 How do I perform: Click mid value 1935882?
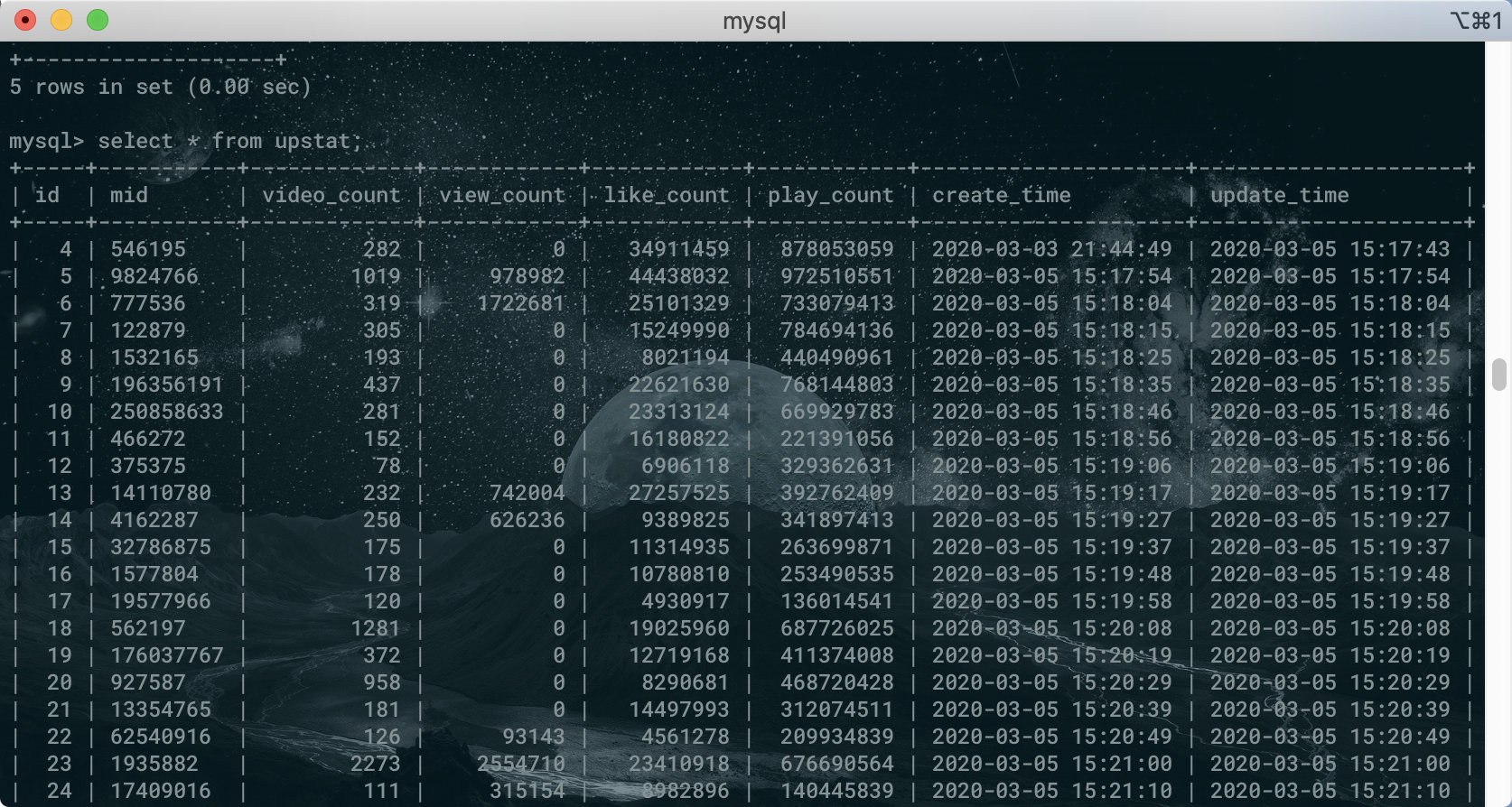pos(154,765)
